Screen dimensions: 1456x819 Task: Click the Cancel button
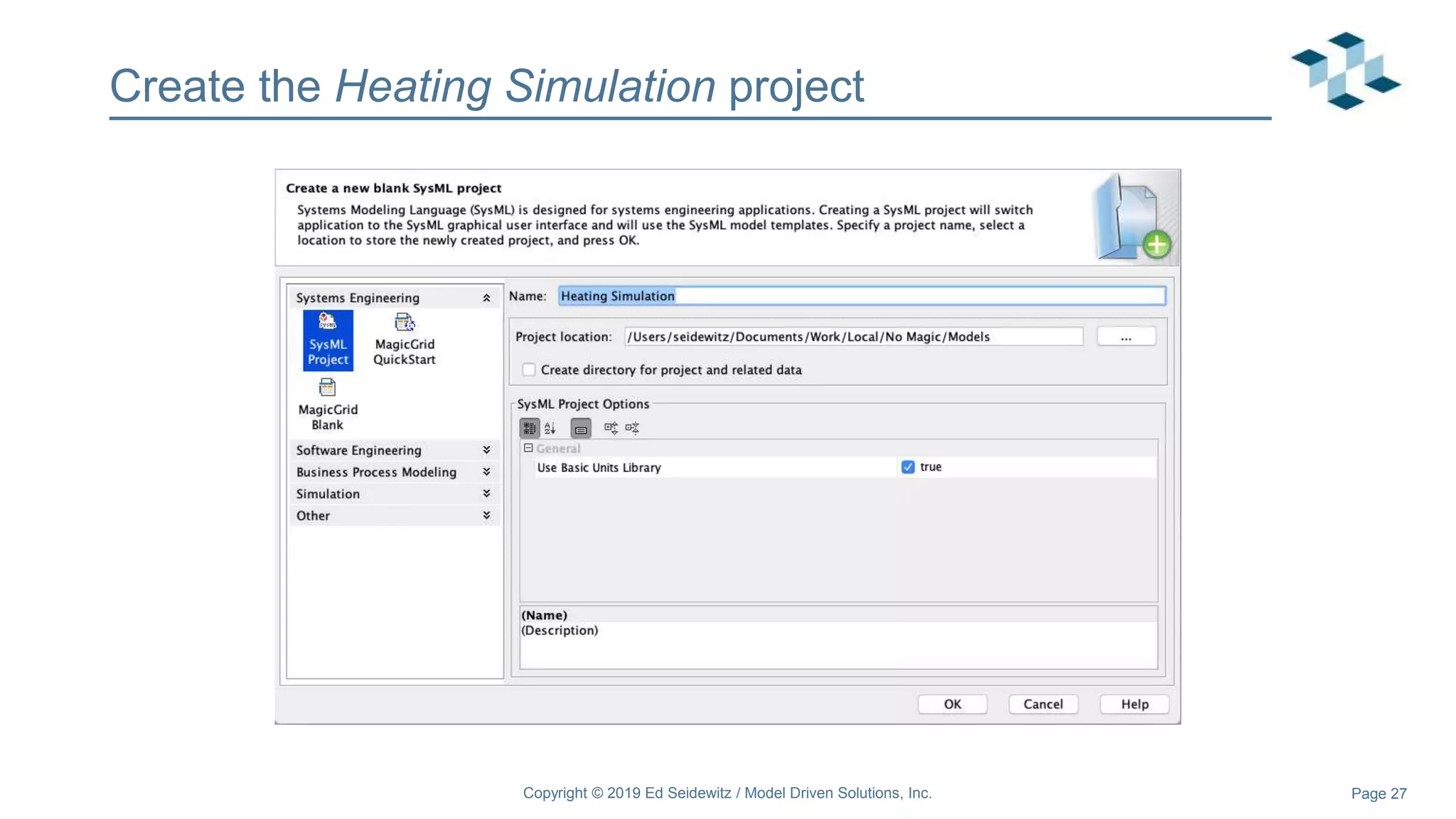(x=1043, y=704)
